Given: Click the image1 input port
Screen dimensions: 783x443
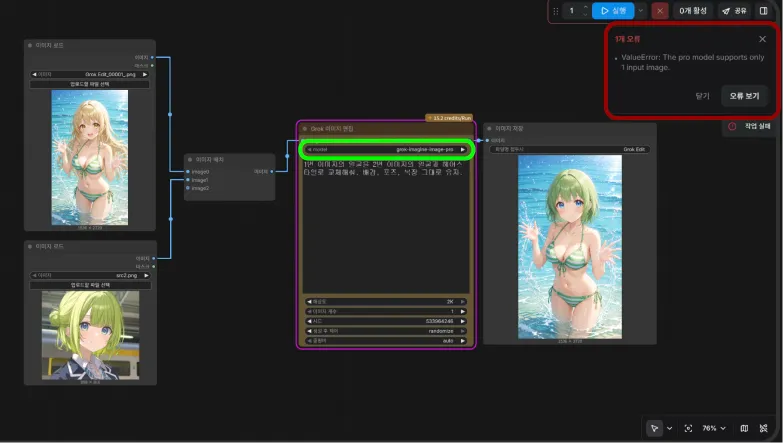Looking at the screenshot, I should pos(188,180).
